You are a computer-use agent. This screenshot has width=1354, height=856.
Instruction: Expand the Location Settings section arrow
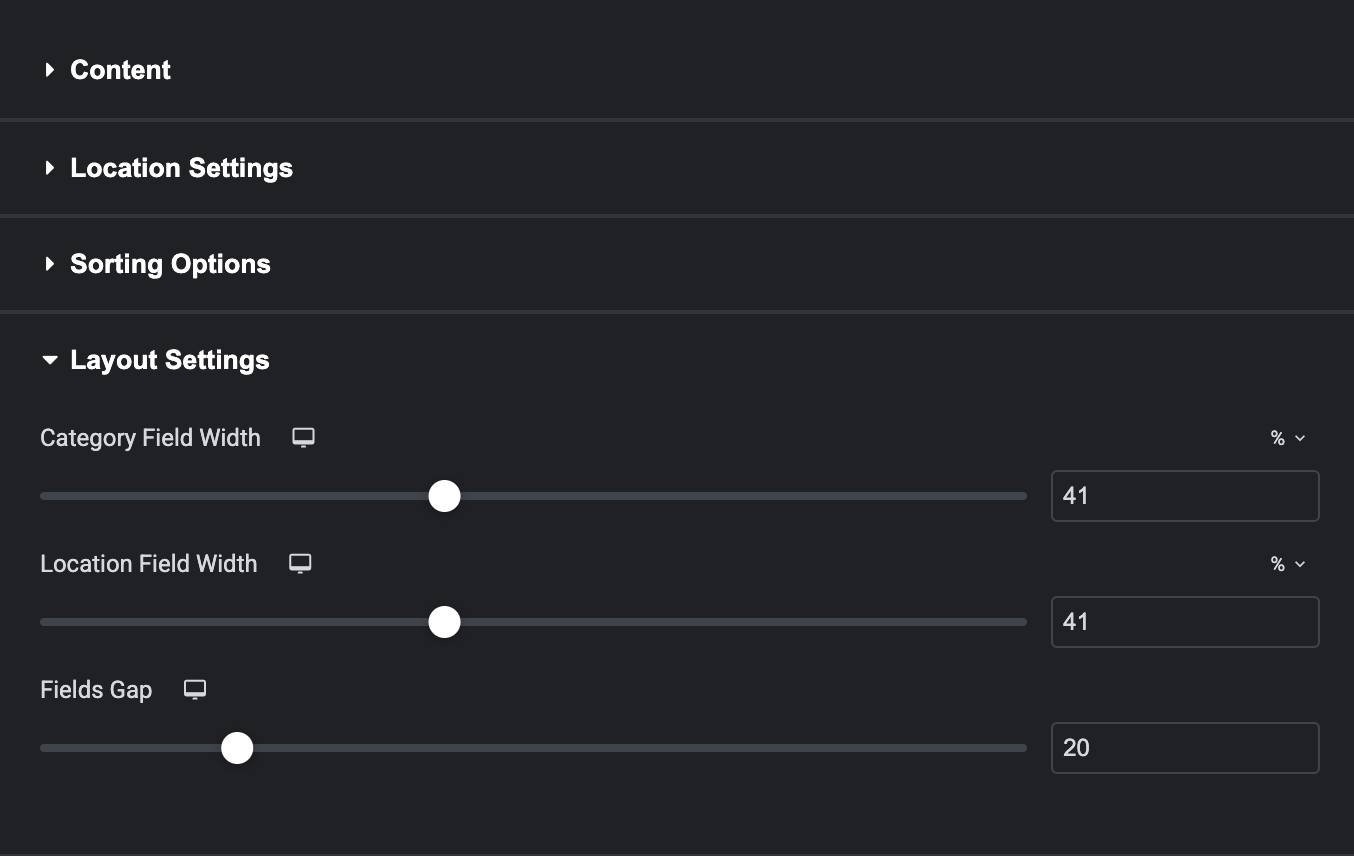click(49, 168)
